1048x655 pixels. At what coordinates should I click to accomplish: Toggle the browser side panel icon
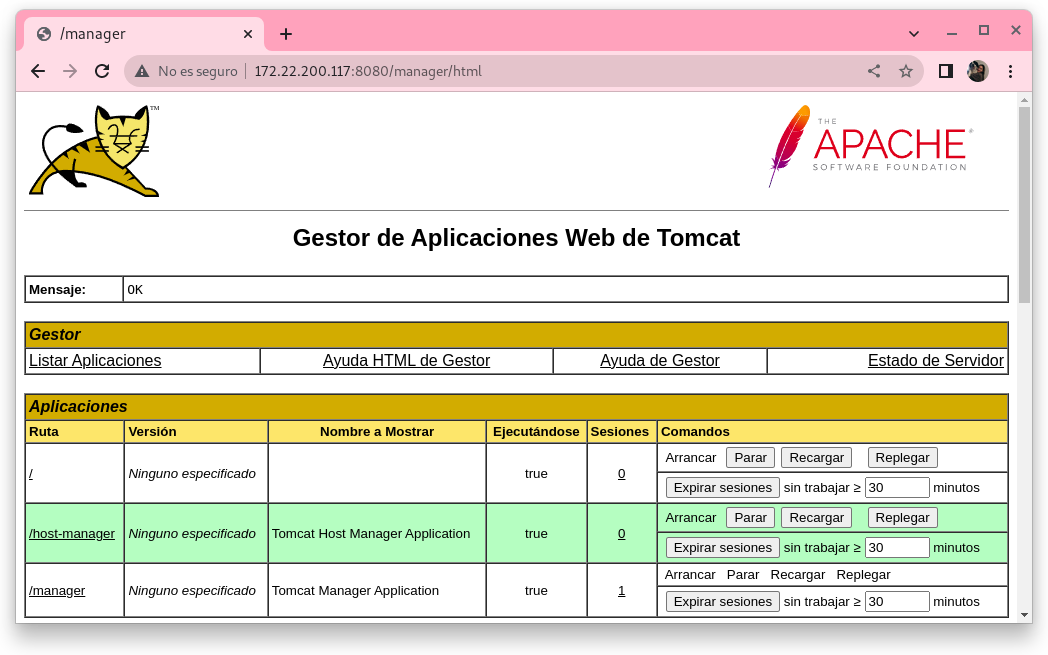pos(945,71)
